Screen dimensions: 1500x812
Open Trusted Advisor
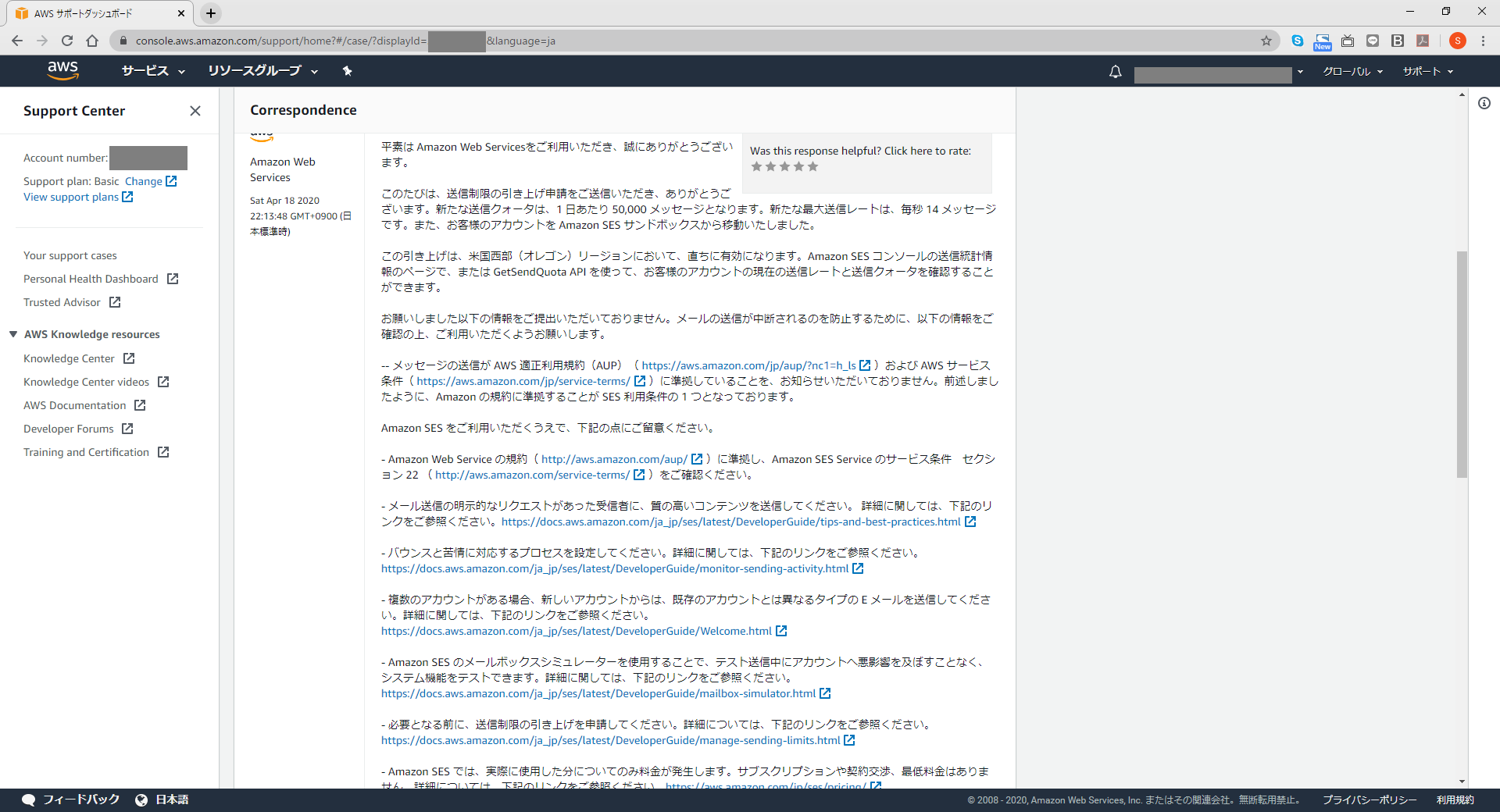62,302
